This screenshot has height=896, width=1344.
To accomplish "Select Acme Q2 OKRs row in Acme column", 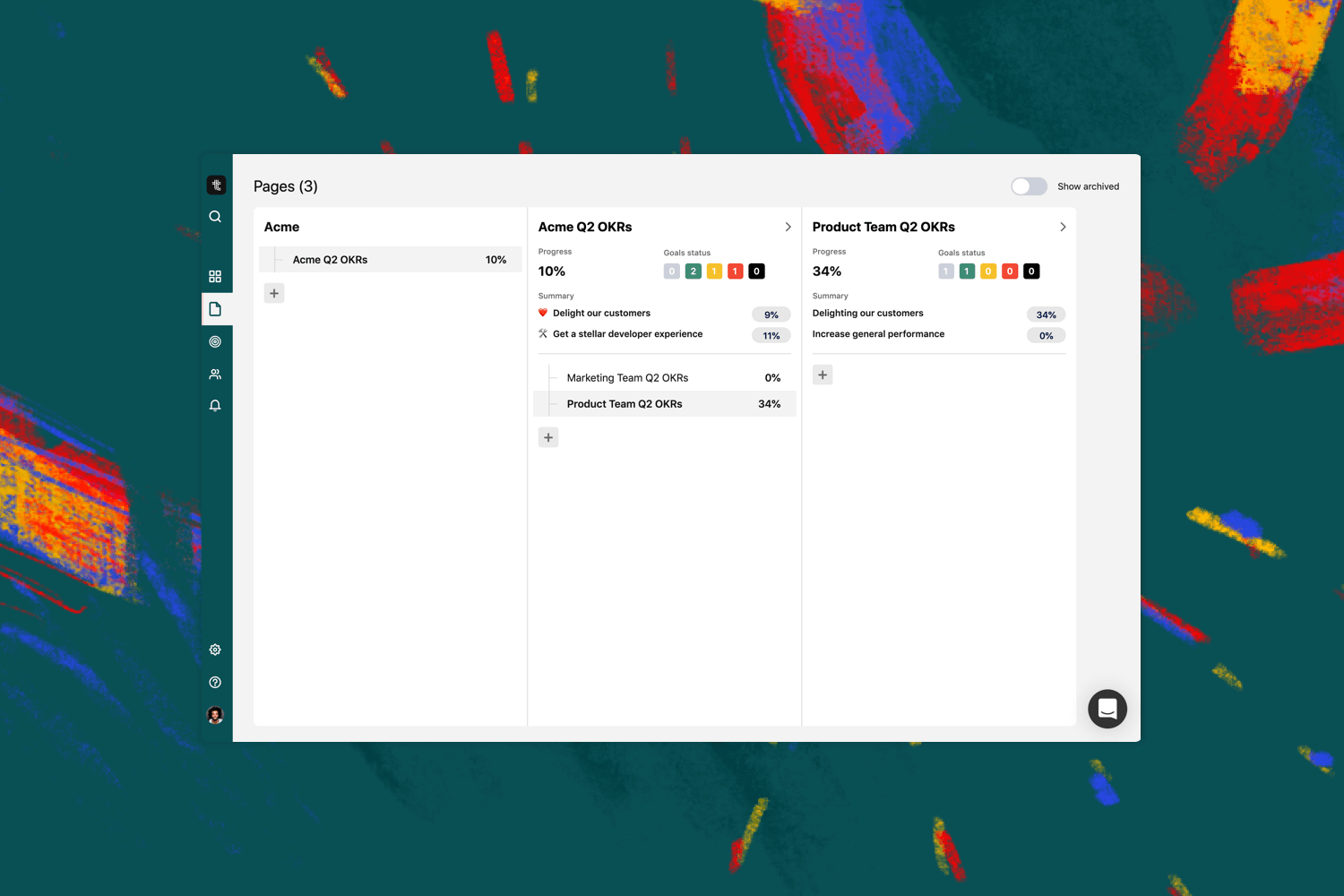I will [x=391, y=260].
